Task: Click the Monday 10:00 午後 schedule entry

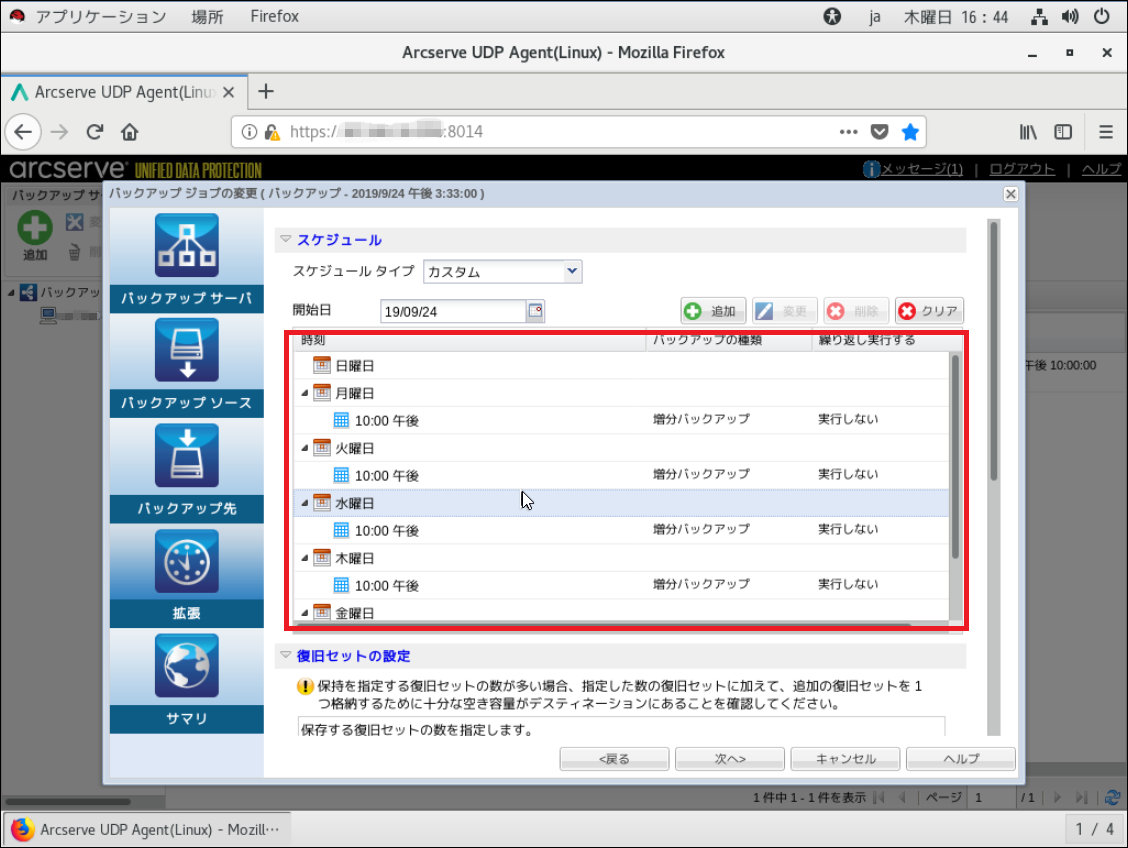Action: coord(386,421)
